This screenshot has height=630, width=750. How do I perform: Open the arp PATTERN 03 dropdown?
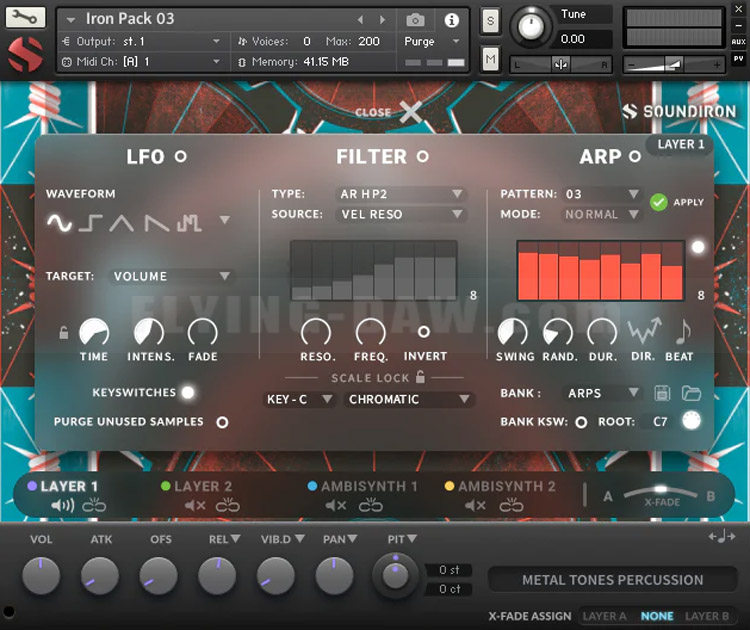(x=601, y=194)
